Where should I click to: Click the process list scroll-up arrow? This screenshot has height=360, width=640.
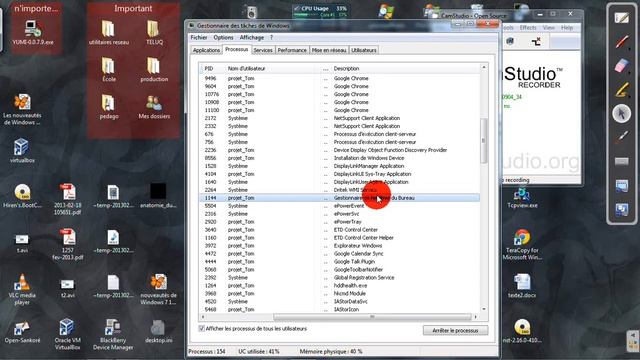[484, 67]
